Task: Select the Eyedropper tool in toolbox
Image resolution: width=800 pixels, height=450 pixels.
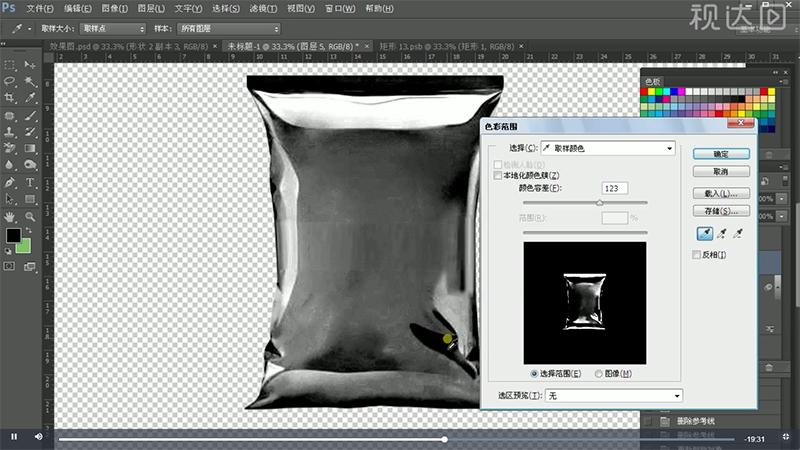Action: point(30,97)
